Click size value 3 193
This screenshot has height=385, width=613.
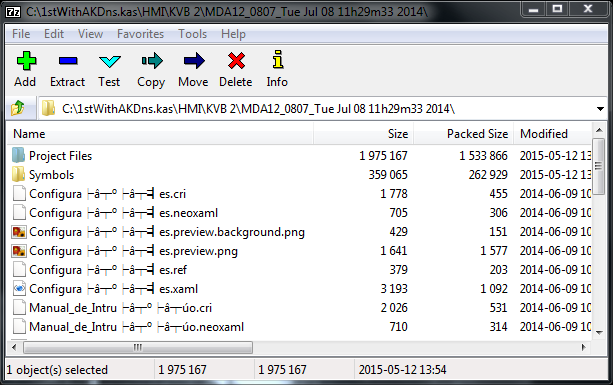pyautogui.click(x=394, y=289)
